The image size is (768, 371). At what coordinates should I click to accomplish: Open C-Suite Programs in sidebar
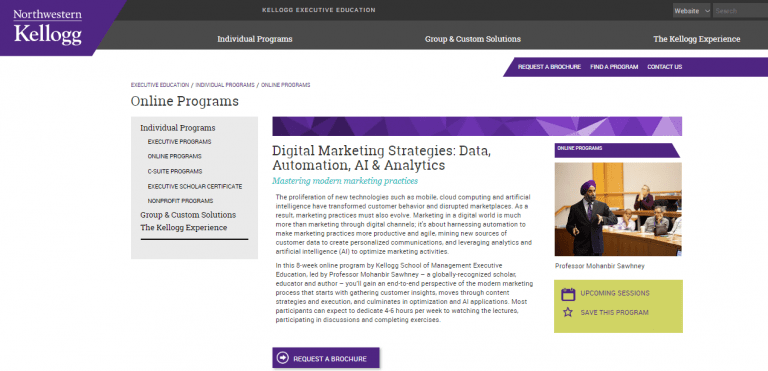[x=174, y=172]
